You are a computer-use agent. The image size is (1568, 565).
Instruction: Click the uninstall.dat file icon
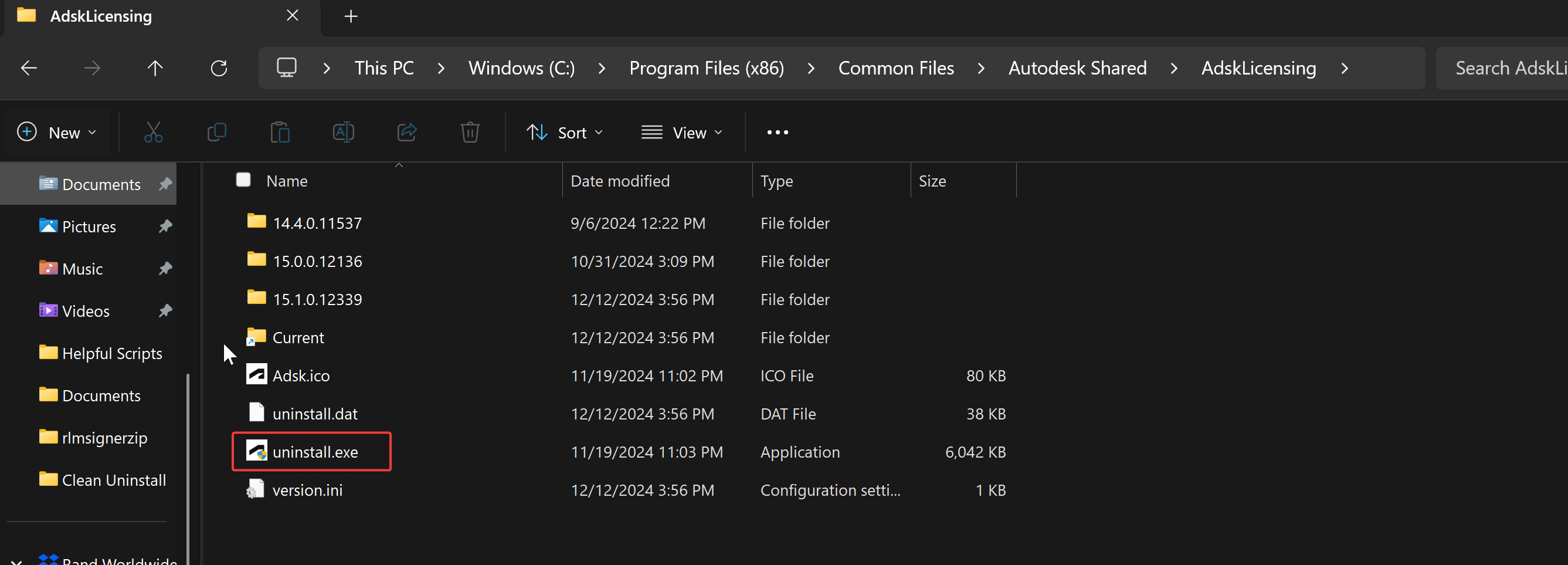pyautogui.click(x=256, y=412)
